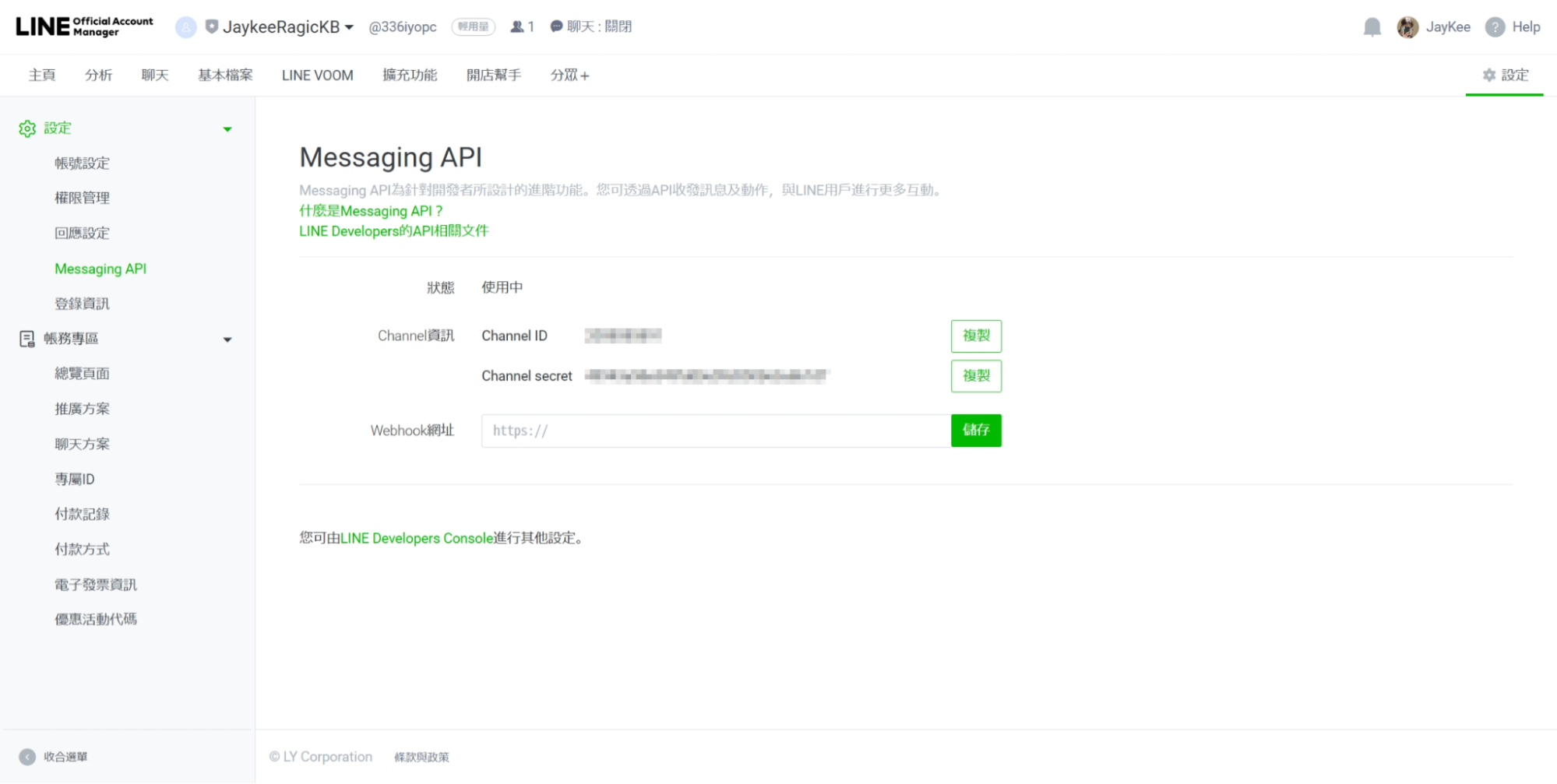Click the blurred Channel secret value
The width and height of the screenshot is (1557, 784).
pyautogui.click(x=707, y=376)
